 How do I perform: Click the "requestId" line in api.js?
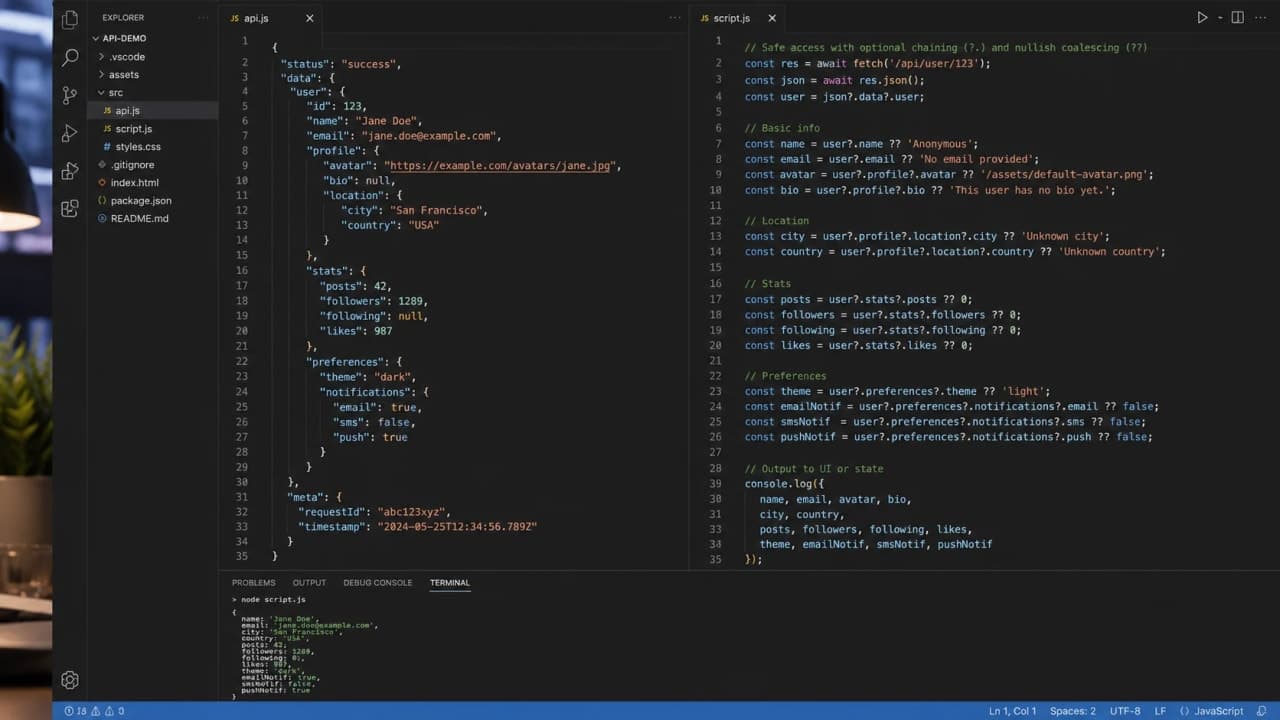pyautogui.click(x=375, y=512)
